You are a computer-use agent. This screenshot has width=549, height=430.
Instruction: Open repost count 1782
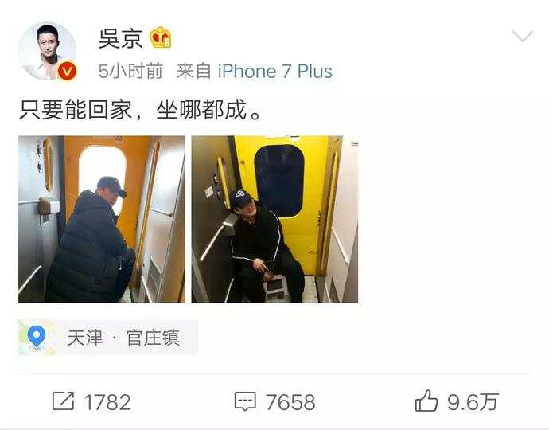(107, 402)
